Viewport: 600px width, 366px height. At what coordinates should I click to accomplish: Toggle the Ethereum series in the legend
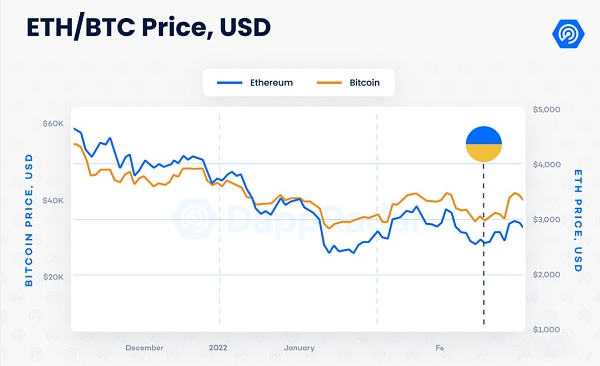255,83
